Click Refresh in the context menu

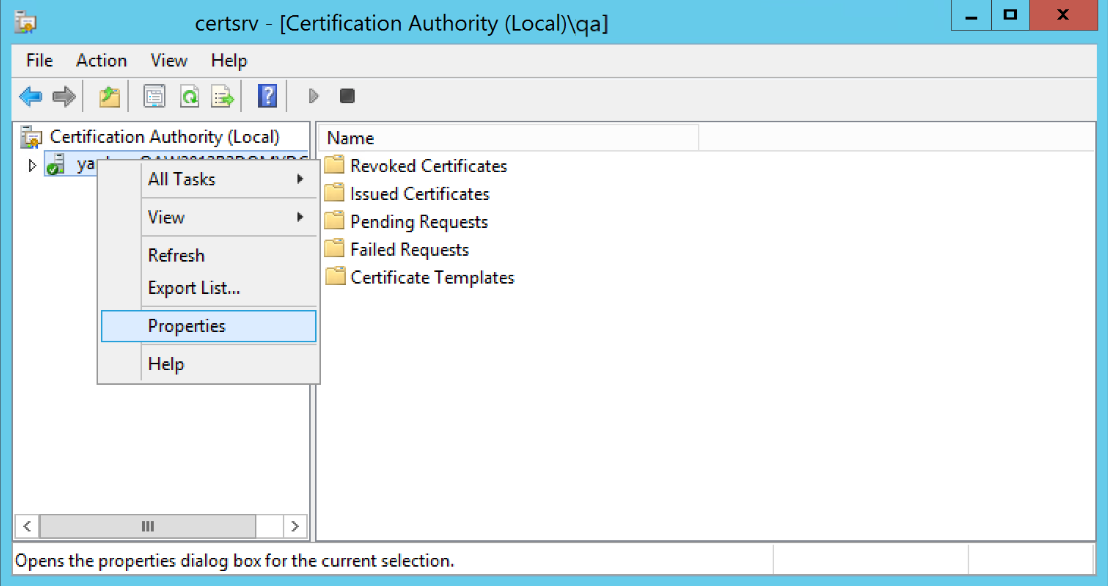(x=176, y=255)
